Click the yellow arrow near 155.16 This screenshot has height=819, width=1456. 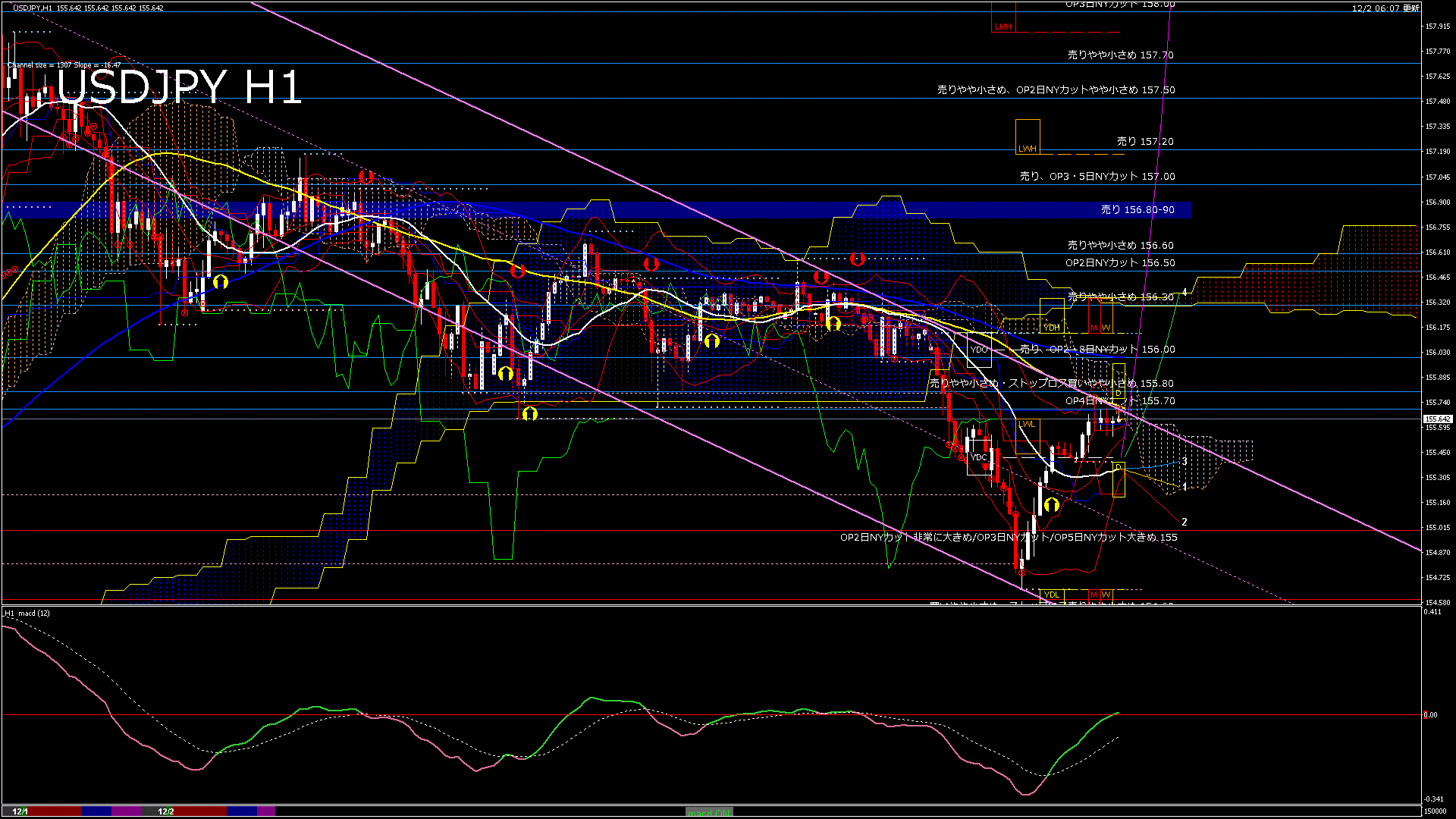click(1051, 504)
